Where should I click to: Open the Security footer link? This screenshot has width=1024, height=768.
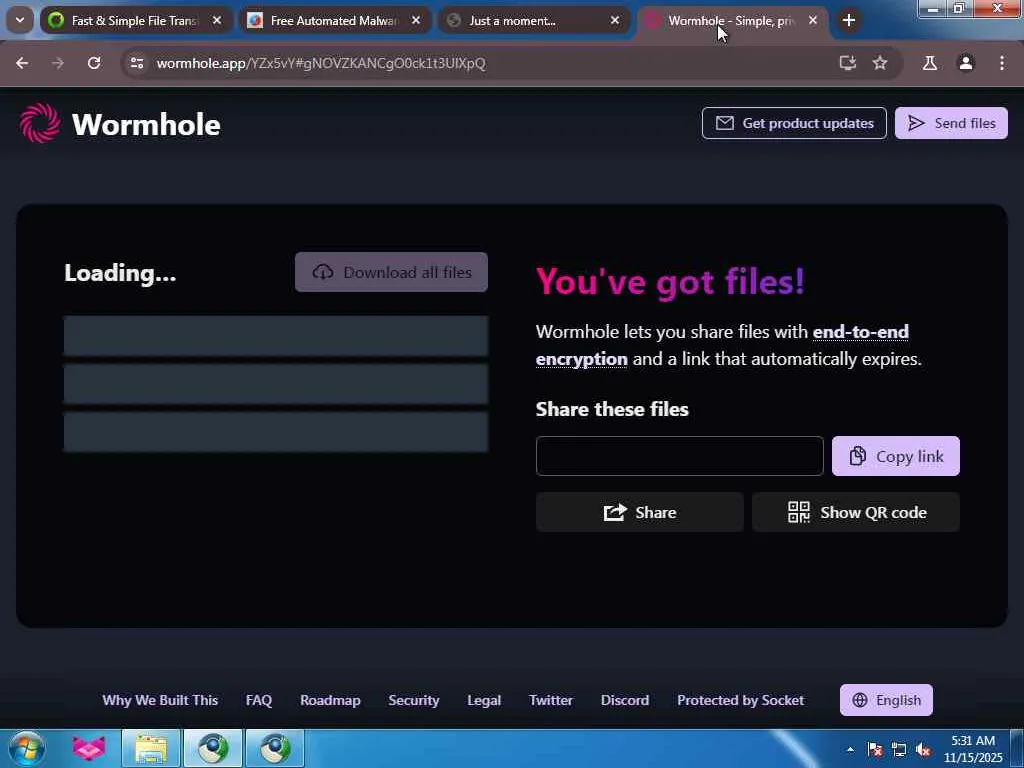pyautogui.click(x=413, y=700)
